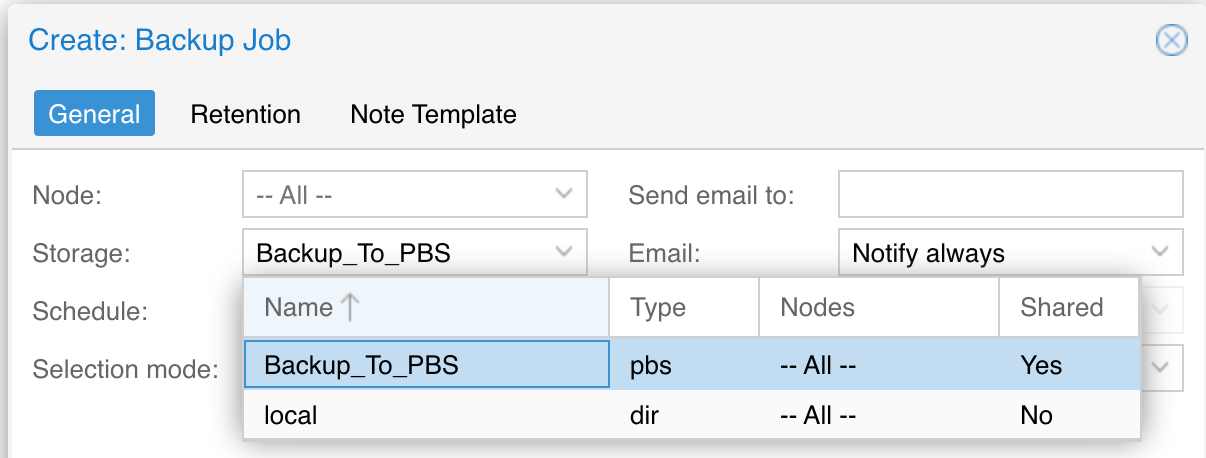The width and height of the screenshot is (1206, 458).
Task: Open the Retention tab
Action: 246,114
